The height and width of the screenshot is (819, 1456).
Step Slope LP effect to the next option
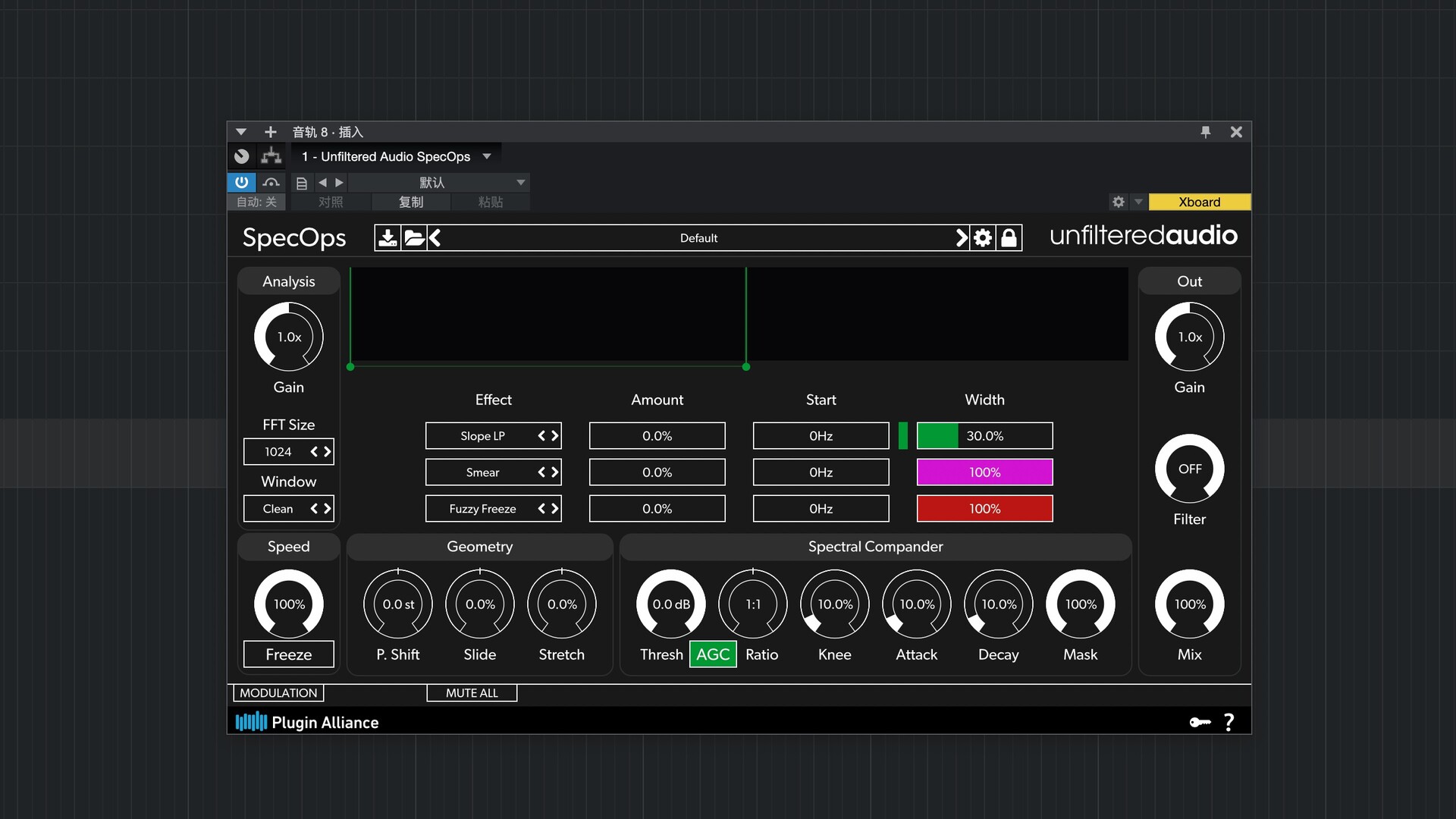(554, 436)
